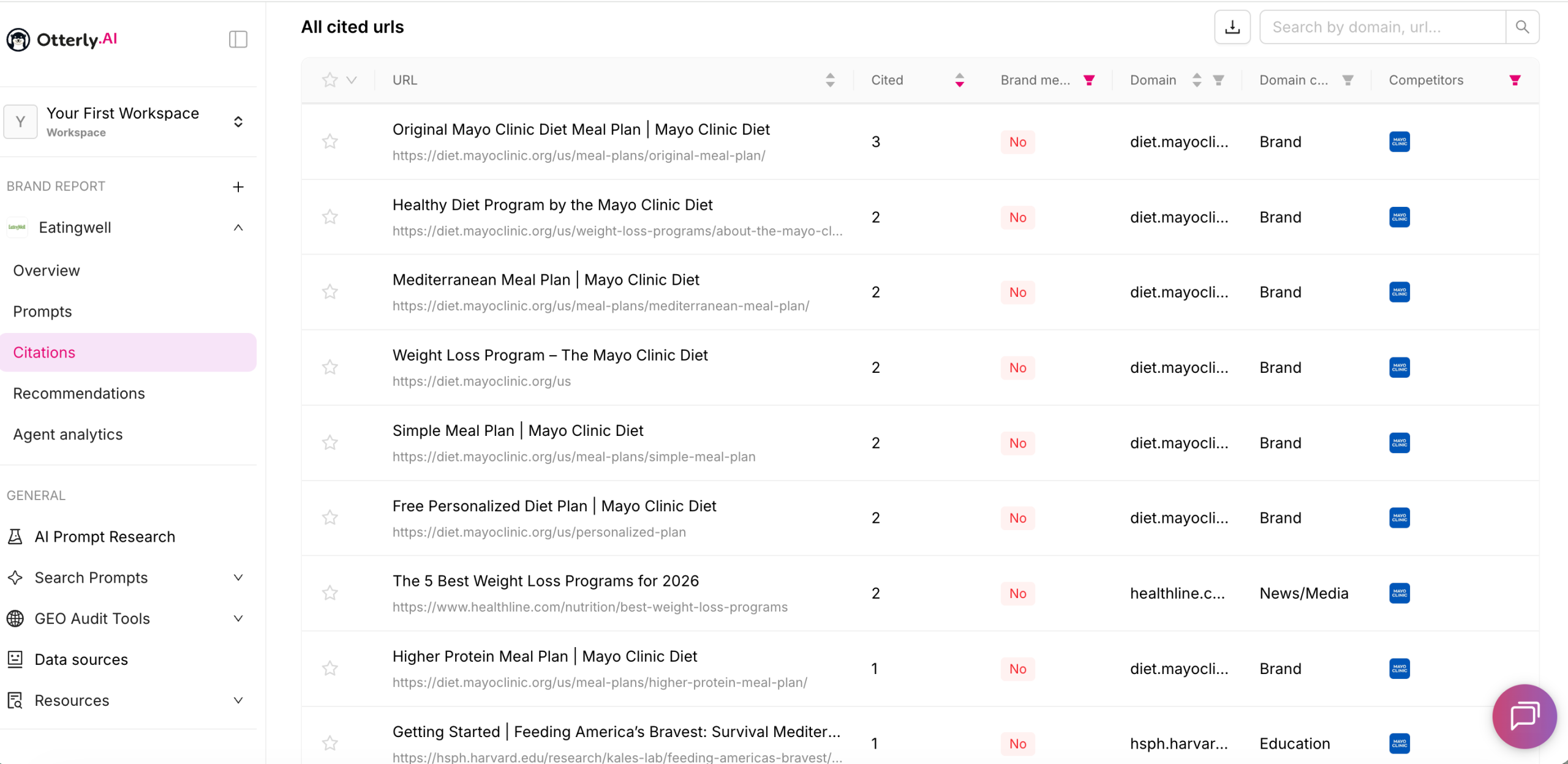Expand the Resources menu
Image resolution: width=1568 pixels, height=764 pixels.
238,700
